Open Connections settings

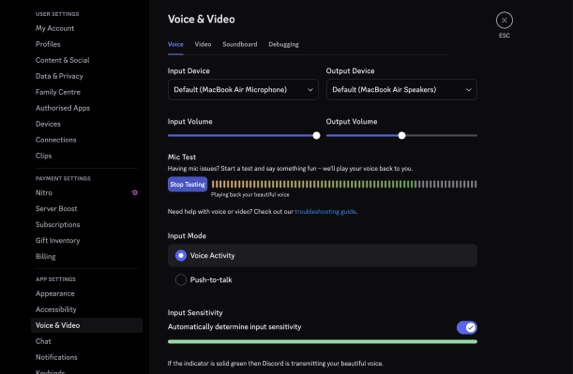(x=56, y=140)
